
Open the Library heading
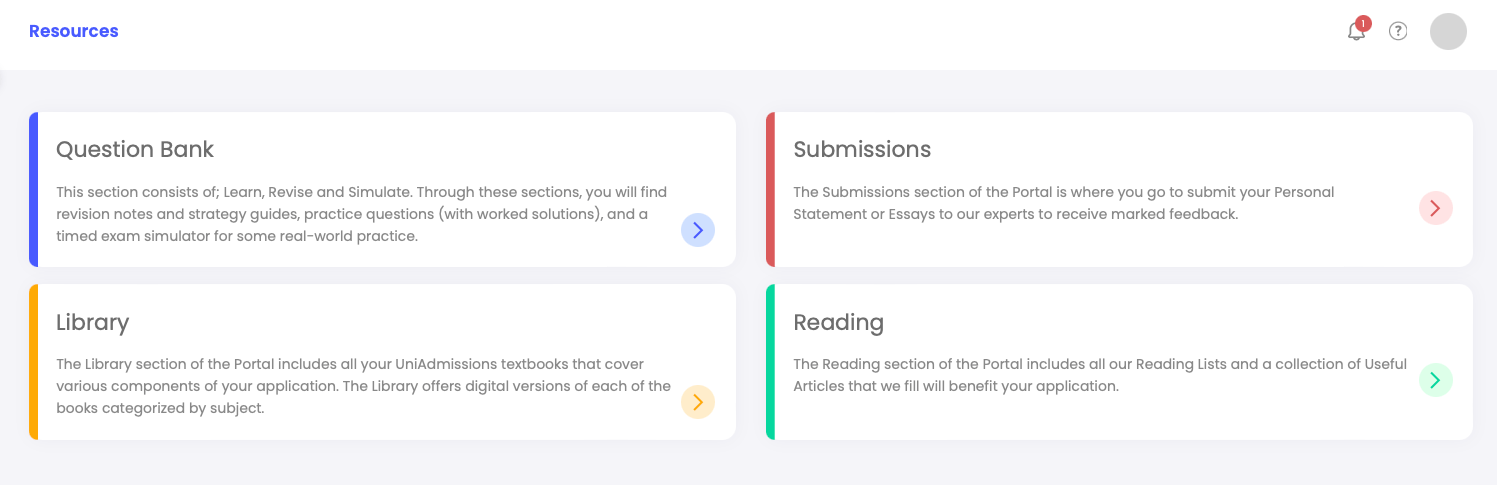tap(93, 323)
